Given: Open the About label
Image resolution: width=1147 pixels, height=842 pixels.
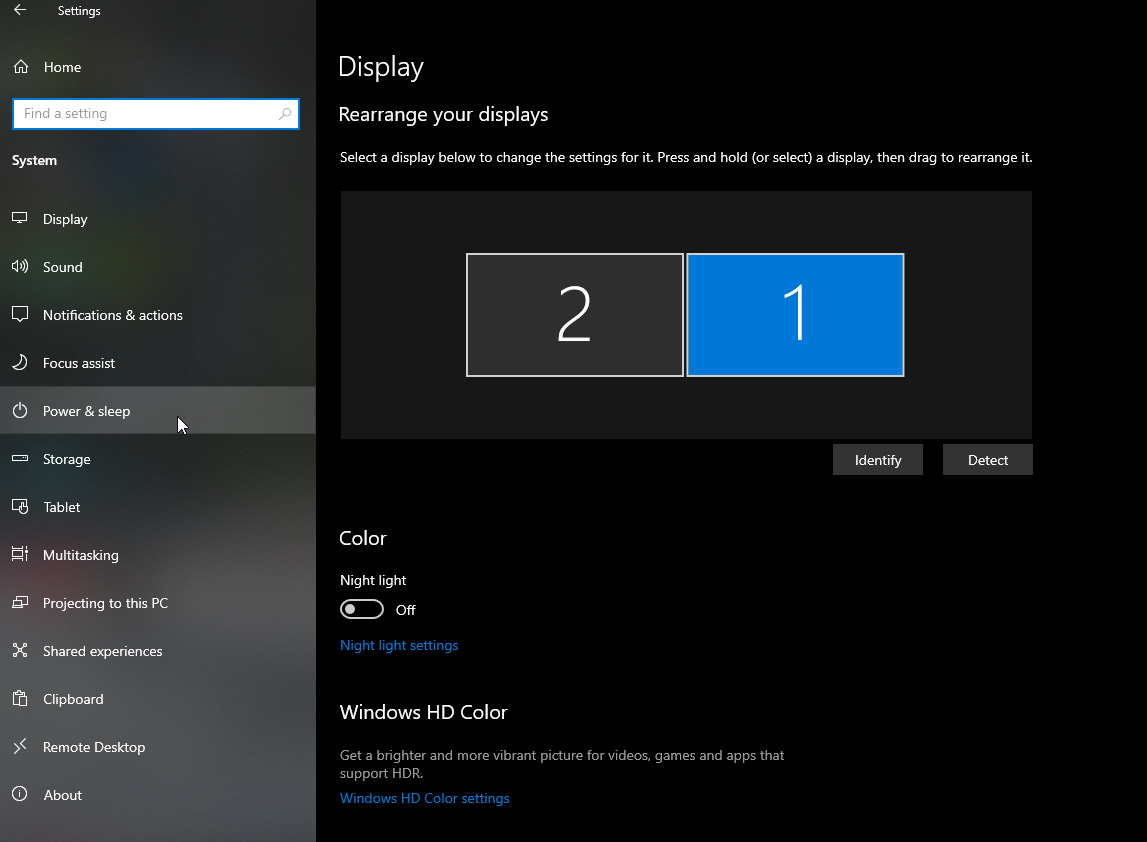Looking at the screenshot, I should (62, 795).
